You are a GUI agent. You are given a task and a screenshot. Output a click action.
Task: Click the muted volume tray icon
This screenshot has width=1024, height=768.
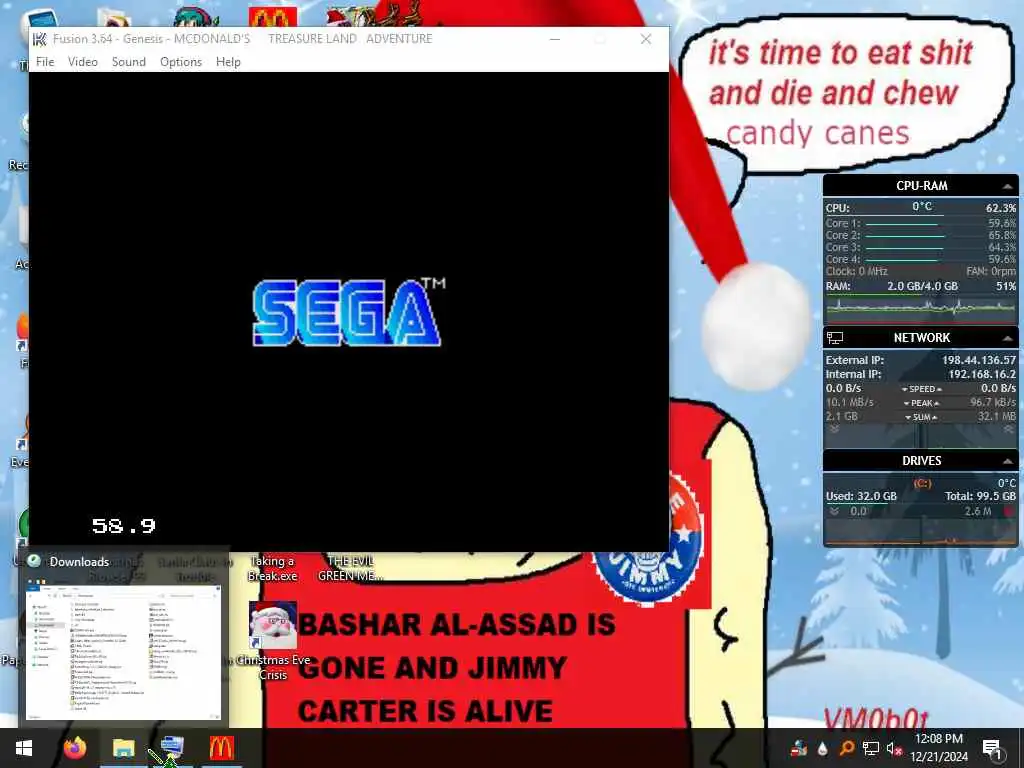click(893, 748)
